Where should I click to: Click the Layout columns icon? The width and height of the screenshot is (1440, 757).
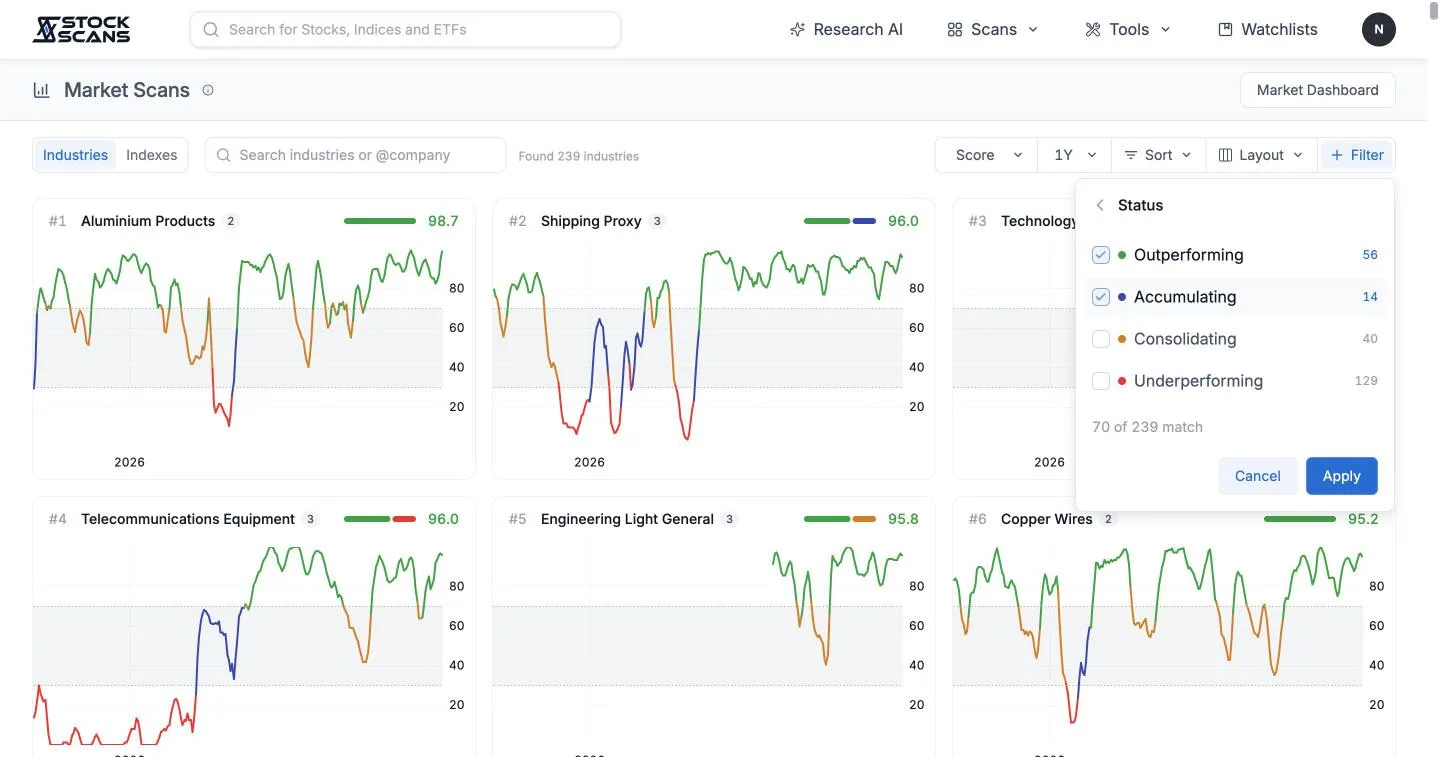[1225, 155]
